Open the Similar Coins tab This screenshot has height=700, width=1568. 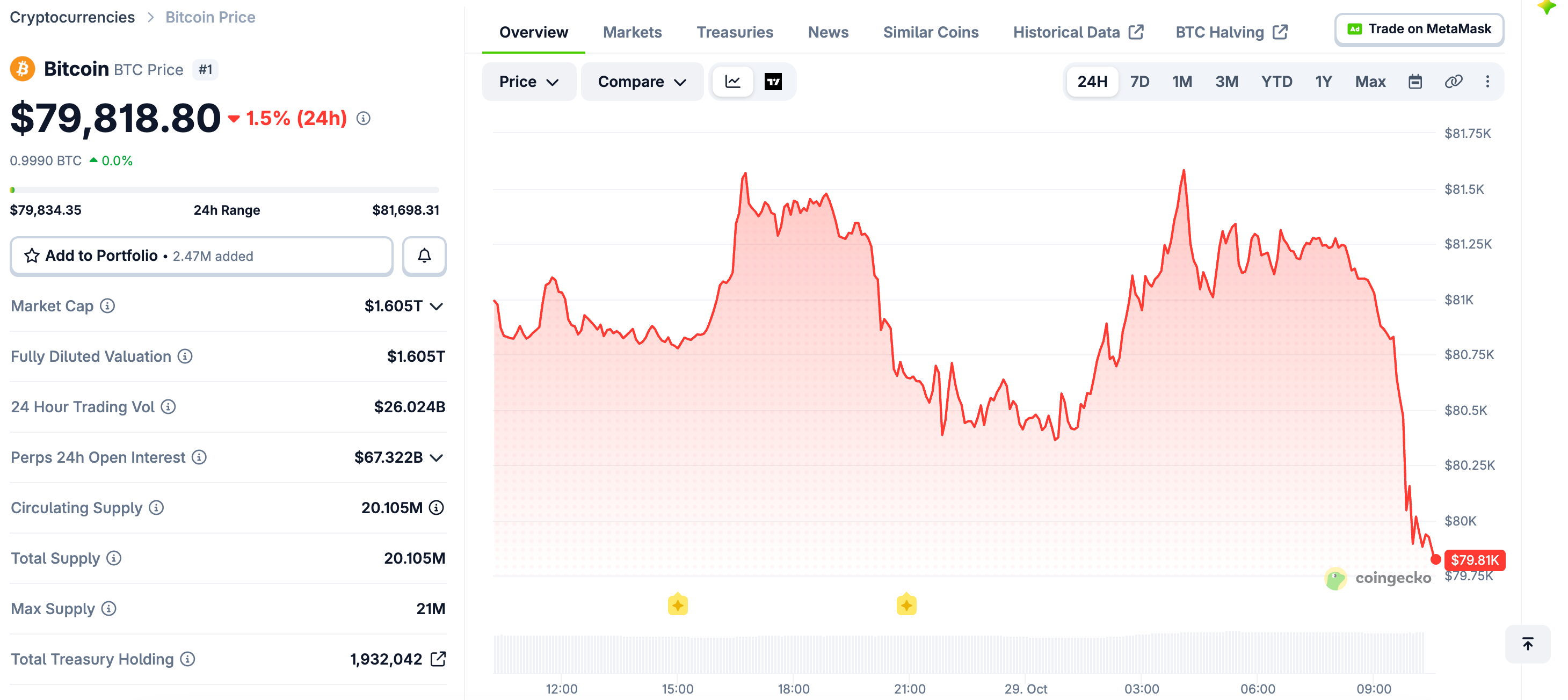pos(931,32)
